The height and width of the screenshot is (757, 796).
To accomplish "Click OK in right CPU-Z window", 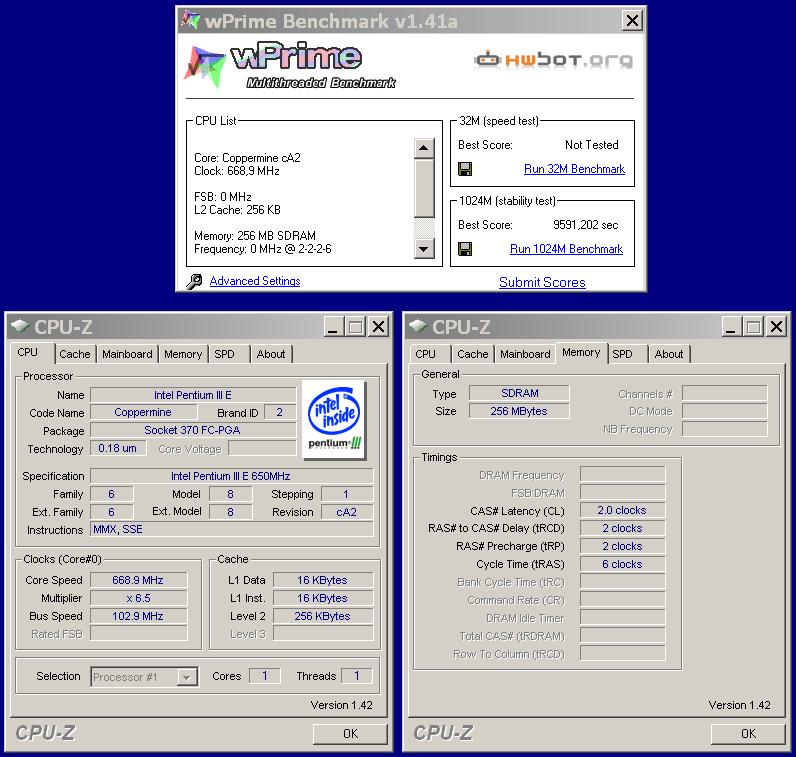I will (x=748, y=734).
